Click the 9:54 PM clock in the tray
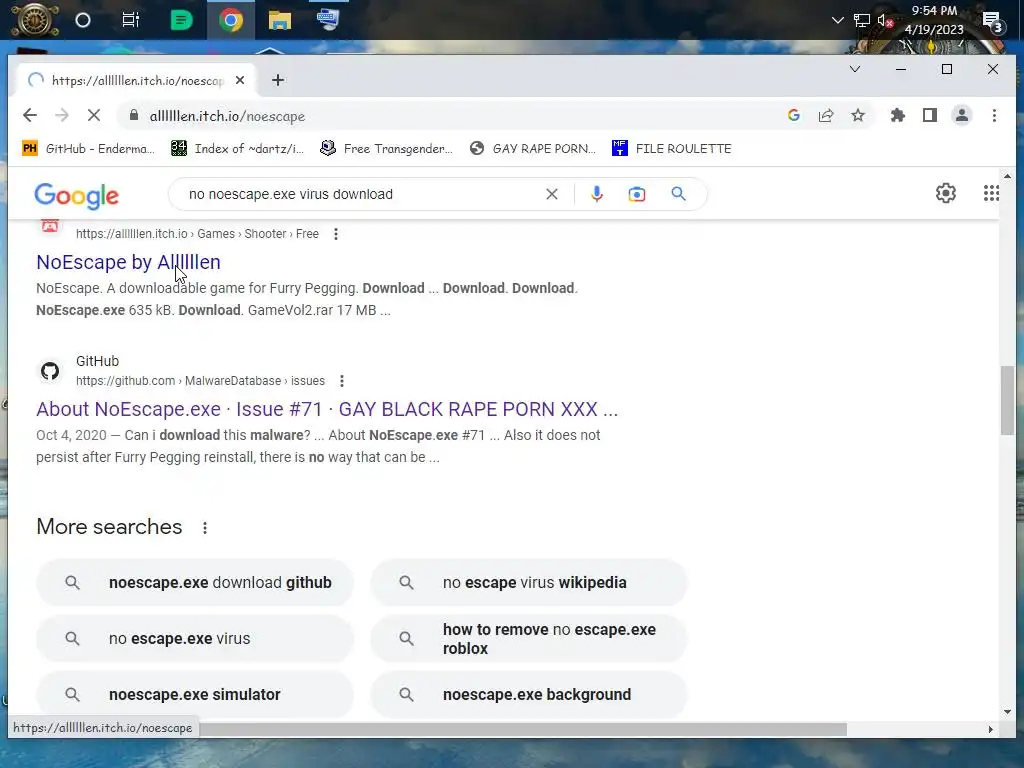 pyautogui.click(x=934, y=20)
